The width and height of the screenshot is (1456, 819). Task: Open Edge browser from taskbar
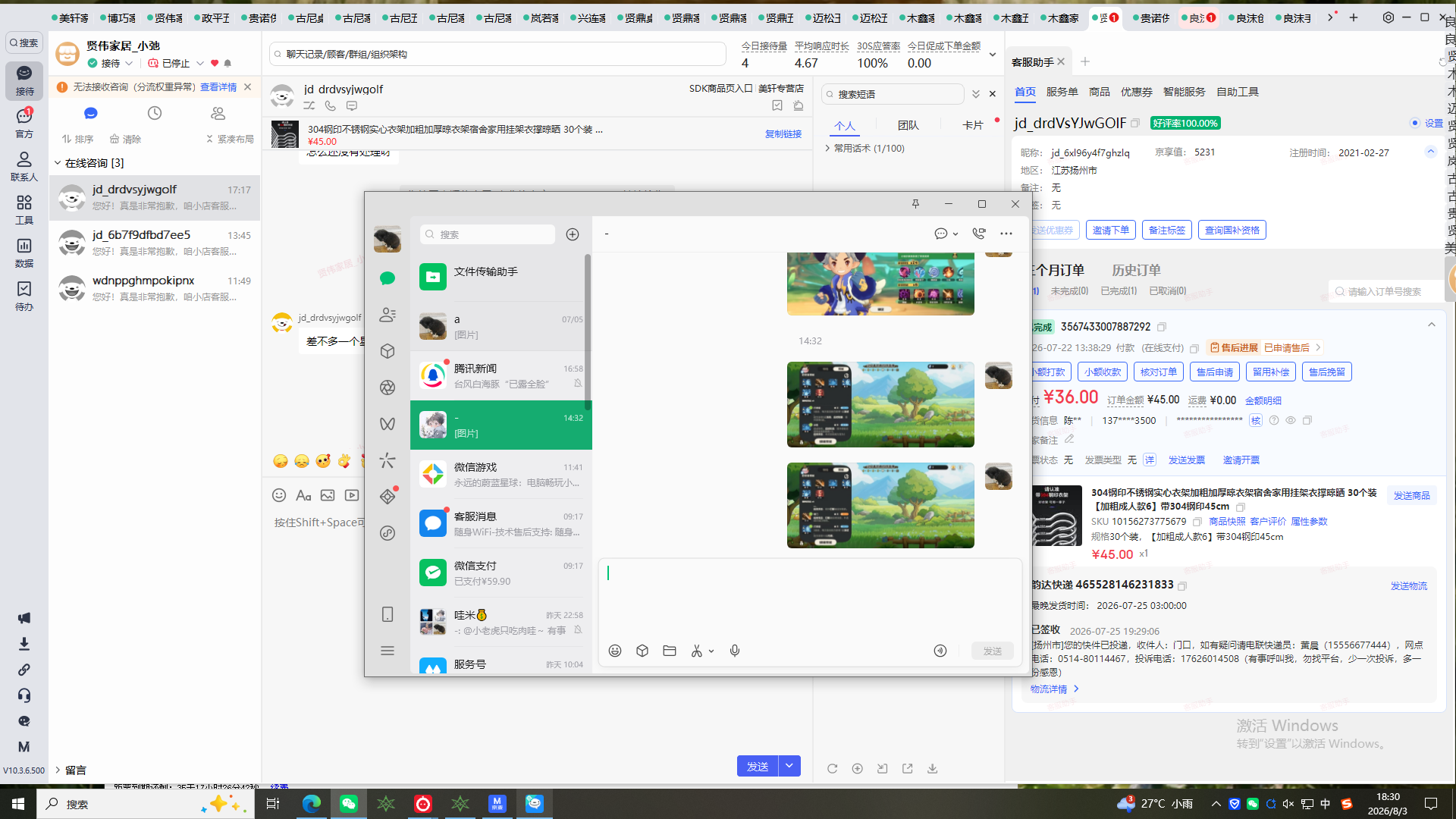pyautogui.click(x=312, y=804)
